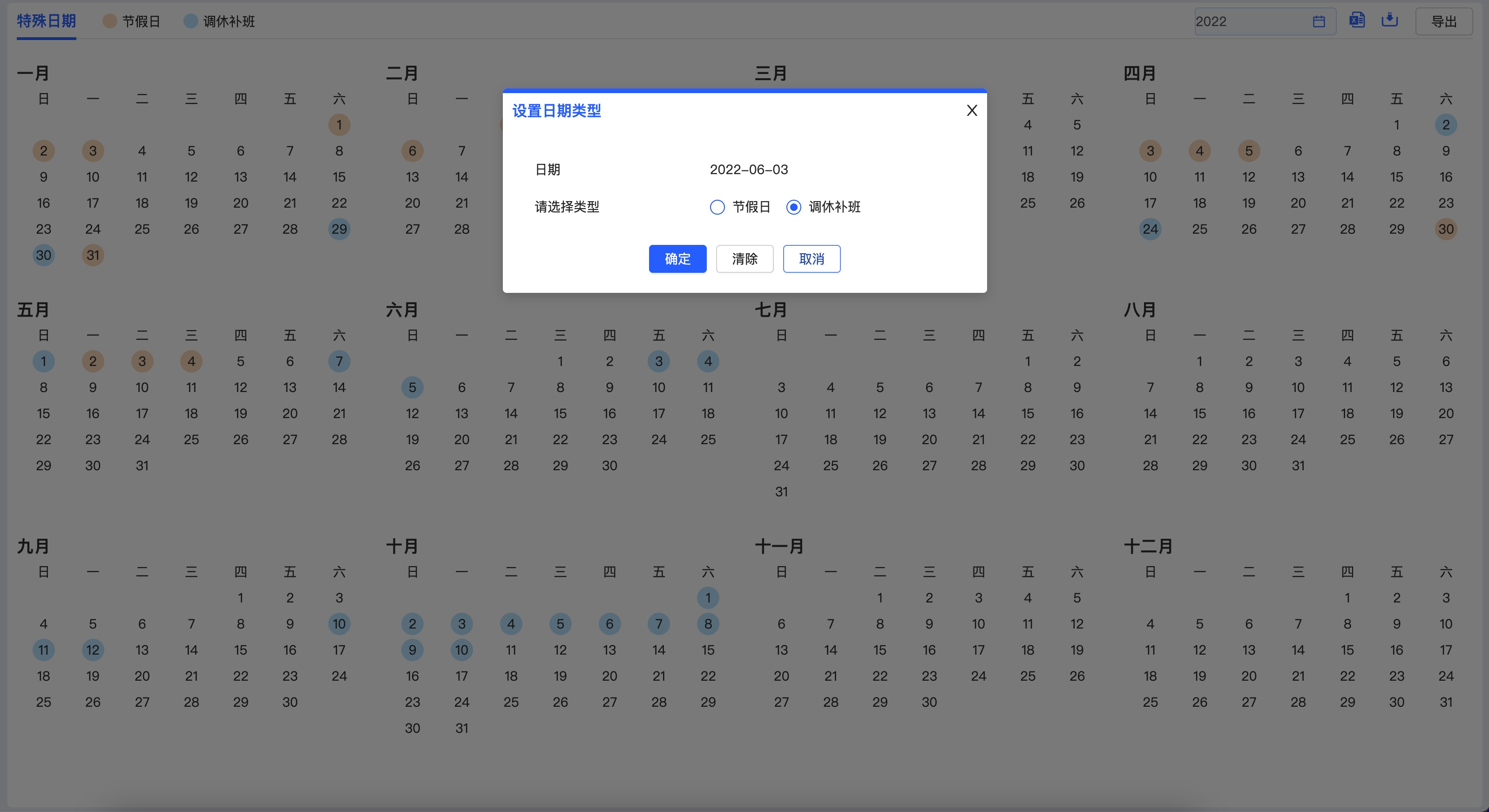Click the 清除 button
The image size is (1489, 812).
pyautogui.click(x=744, y=259)
